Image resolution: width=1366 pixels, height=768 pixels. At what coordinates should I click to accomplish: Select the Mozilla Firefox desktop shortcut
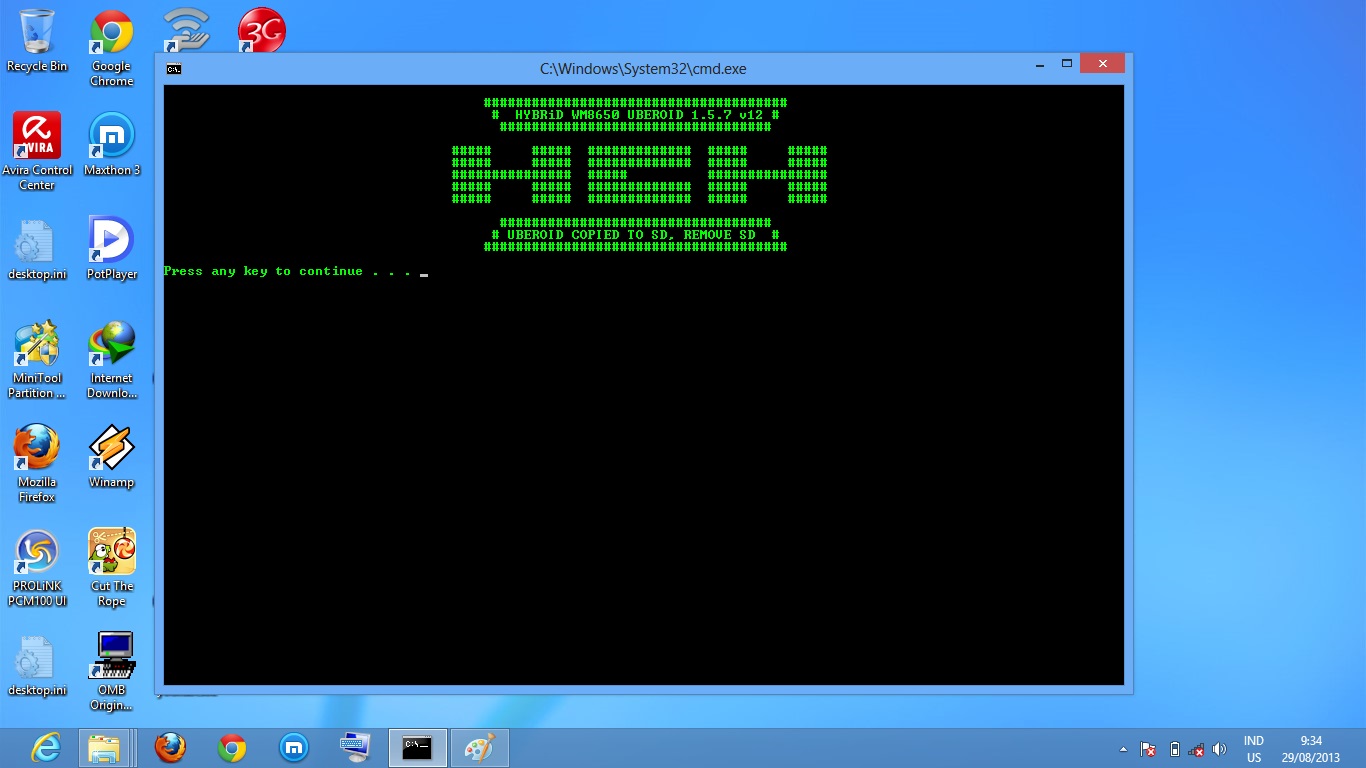(x=37, y=464)
